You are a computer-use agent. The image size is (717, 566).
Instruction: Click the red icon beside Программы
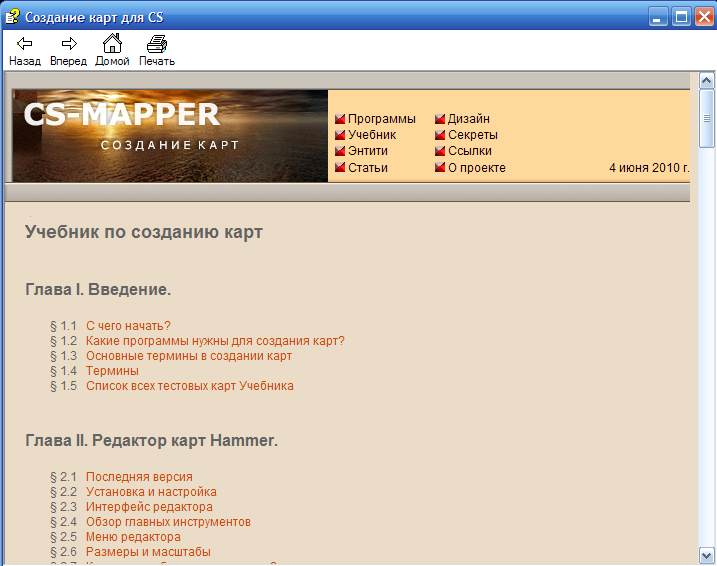(340, 119)
